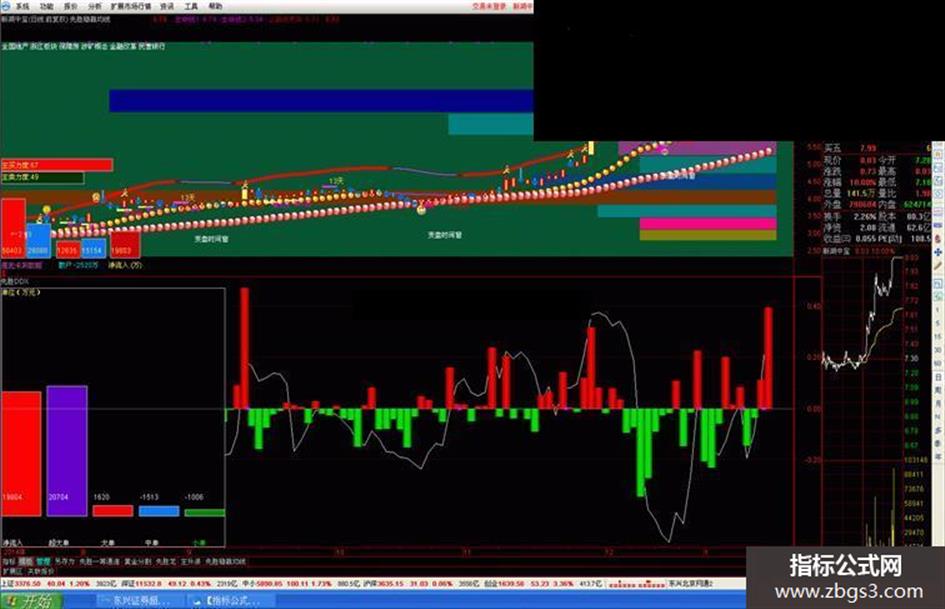Switch to 【指标公式 taskbar window
945x609 pixels.
232,601
